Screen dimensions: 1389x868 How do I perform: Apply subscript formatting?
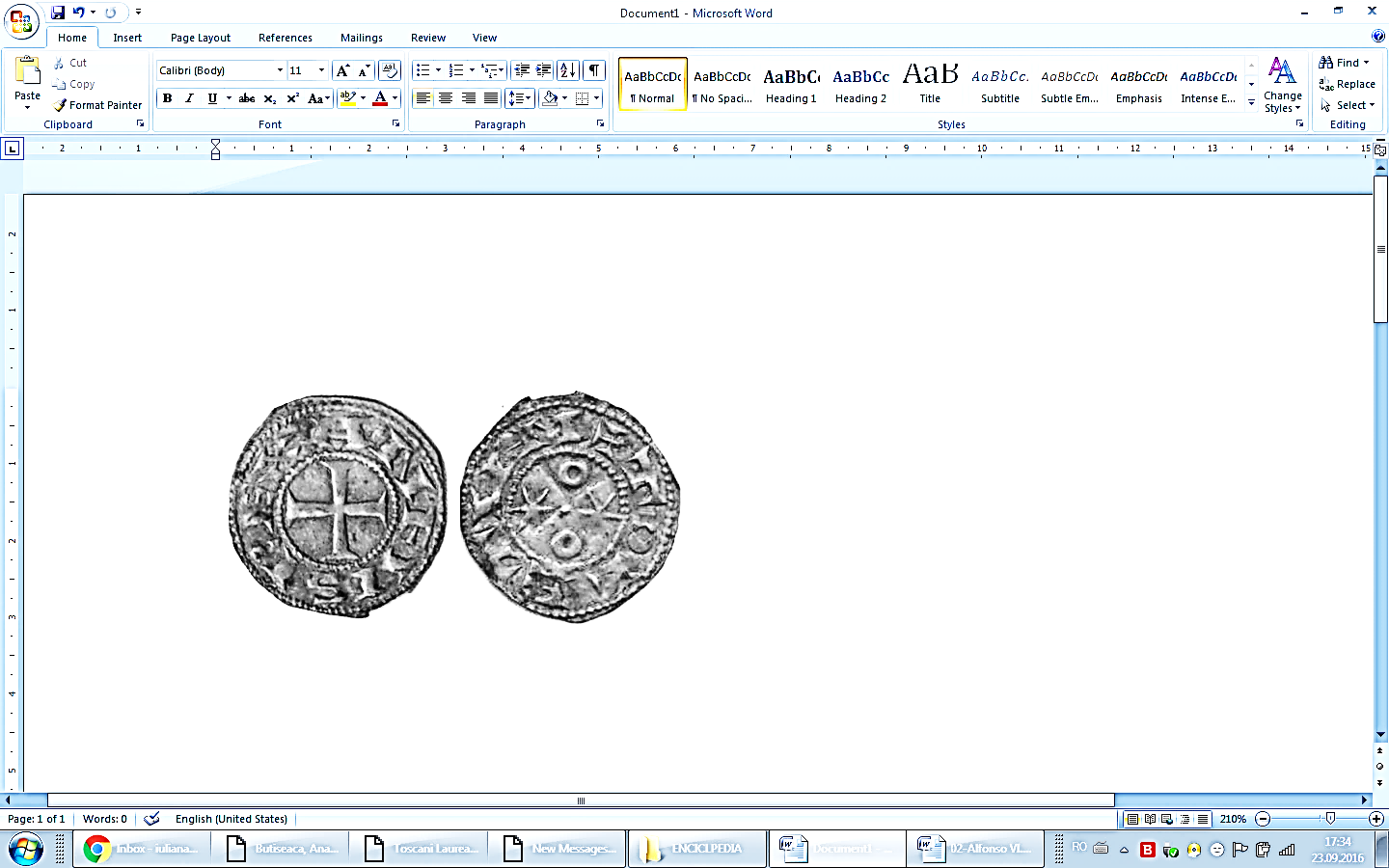coord(268,97)
